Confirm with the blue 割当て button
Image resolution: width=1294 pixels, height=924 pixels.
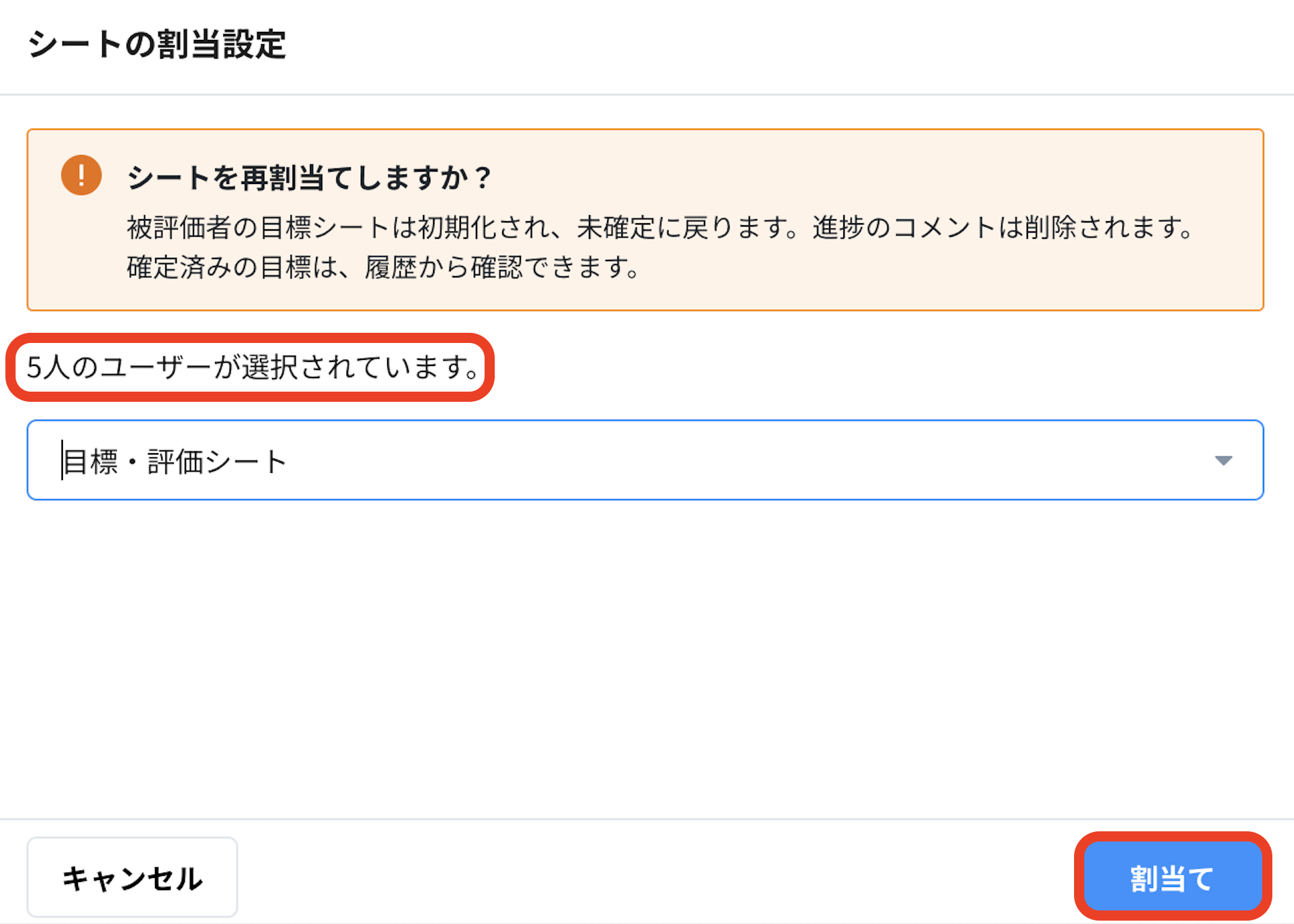pos(1172,877)
